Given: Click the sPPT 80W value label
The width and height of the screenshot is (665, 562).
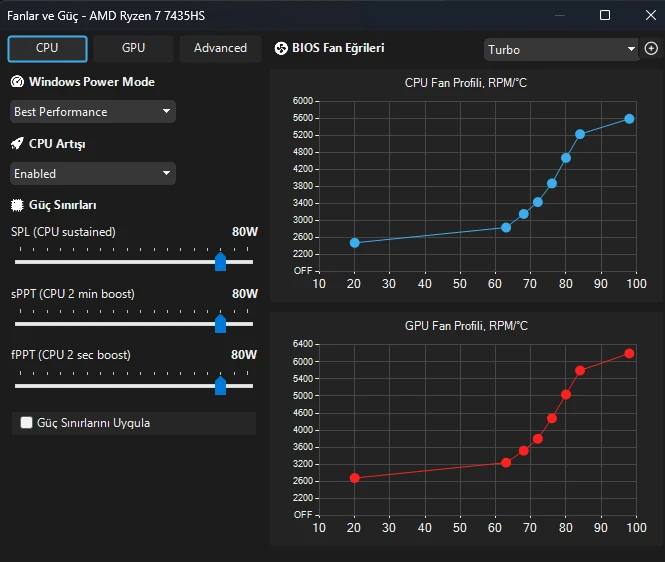Looking at the screenshot, I should pyautogui.click(x=245, y=294).
